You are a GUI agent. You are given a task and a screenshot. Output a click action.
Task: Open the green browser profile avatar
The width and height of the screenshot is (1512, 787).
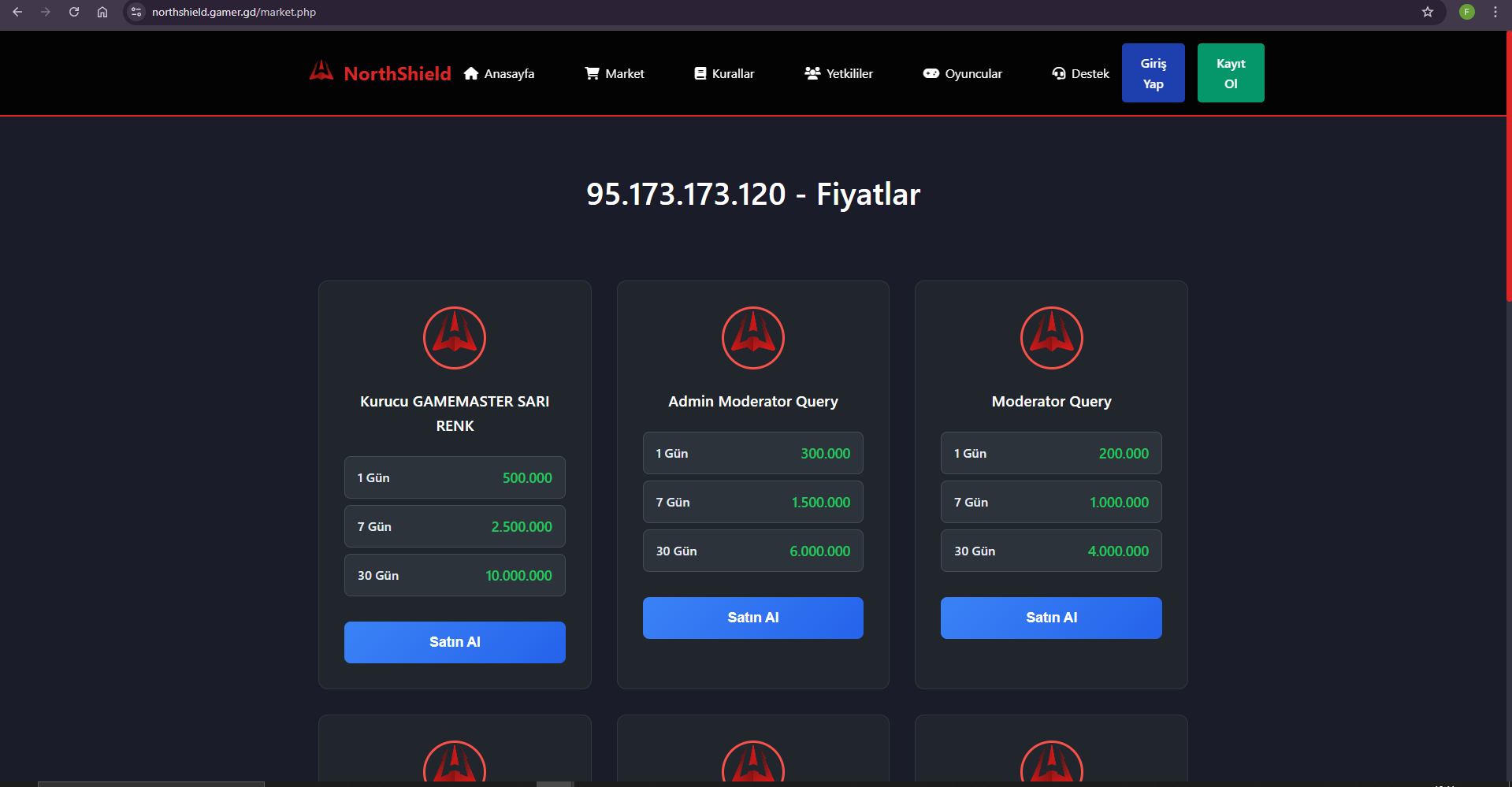[x=1467, y=12]
